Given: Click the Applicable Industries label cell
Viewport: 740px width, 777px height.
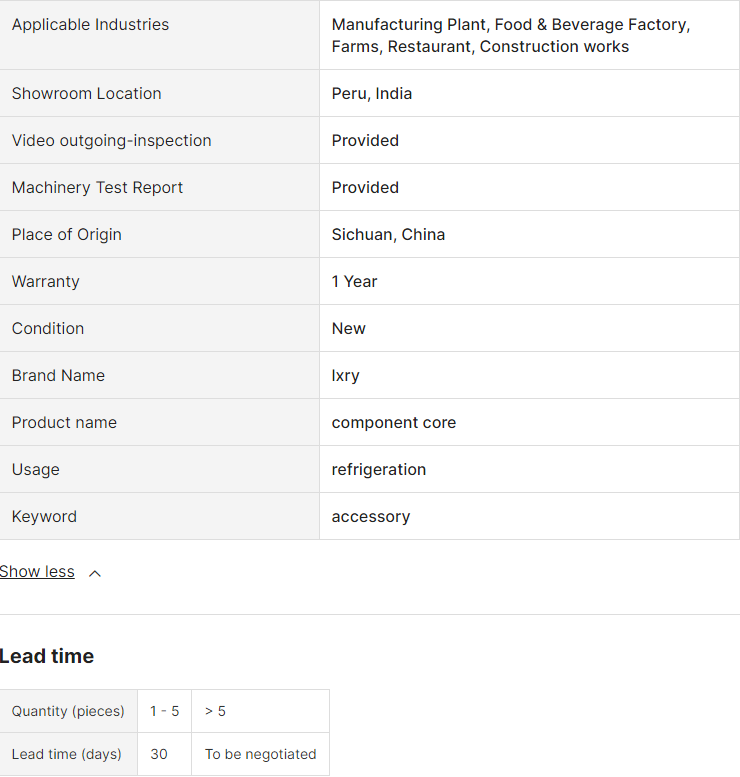Looking at the screenshot, I should tap(90, 25).
